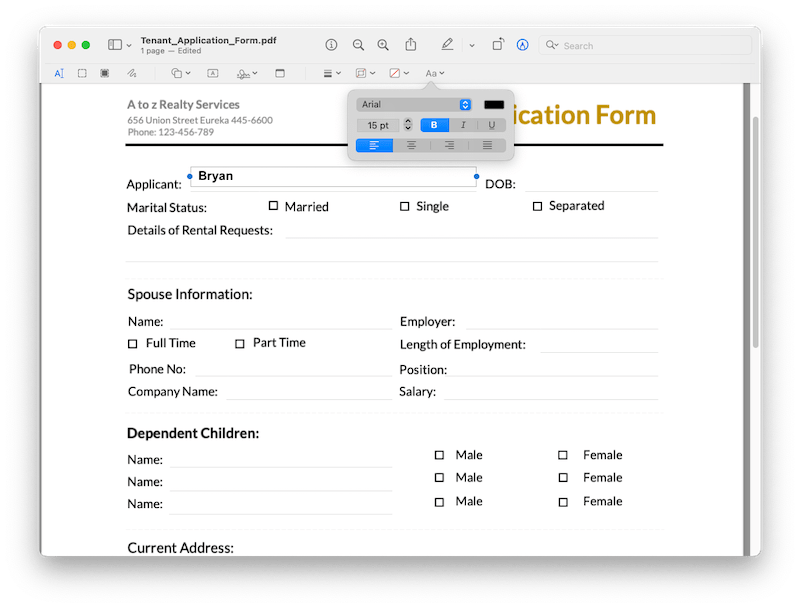This screenshot has width=800, height=608.
Task: Open the search options magnifier menu
Action: pos(552,45)
